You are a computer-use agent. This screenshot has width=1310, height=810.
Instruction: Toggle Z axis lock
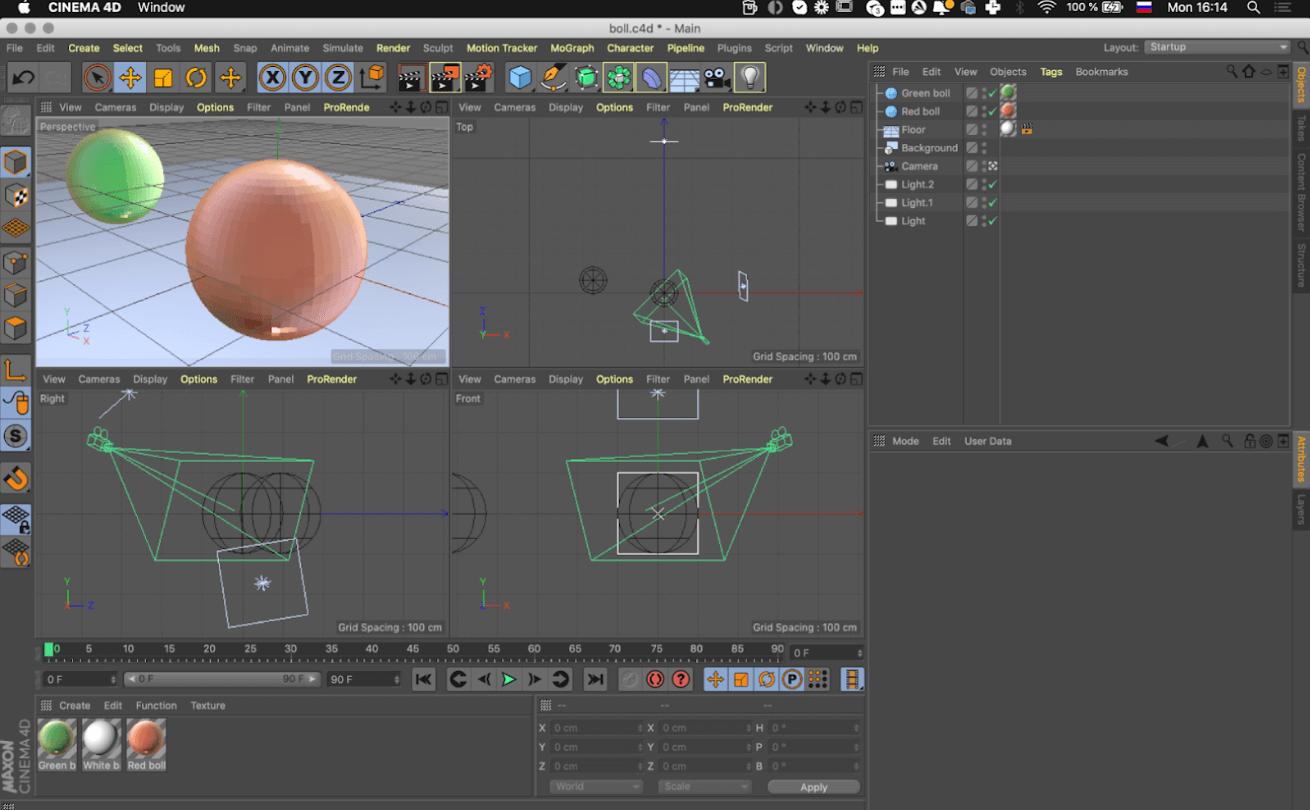tap(338, 77)
